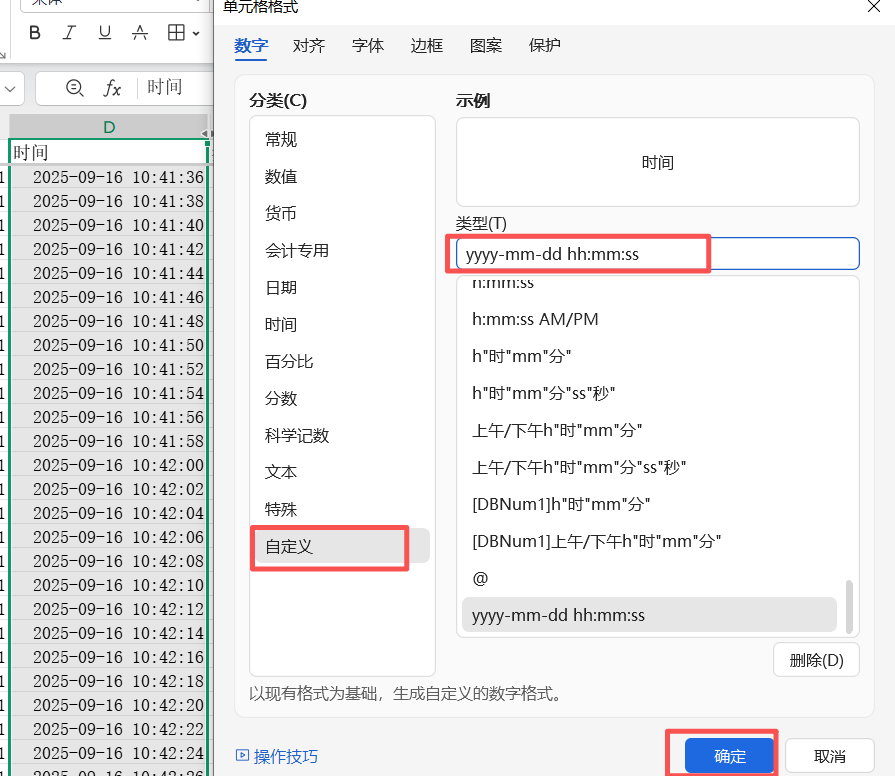Select 自定义 category
895x776 pixels.
point(342,547)
